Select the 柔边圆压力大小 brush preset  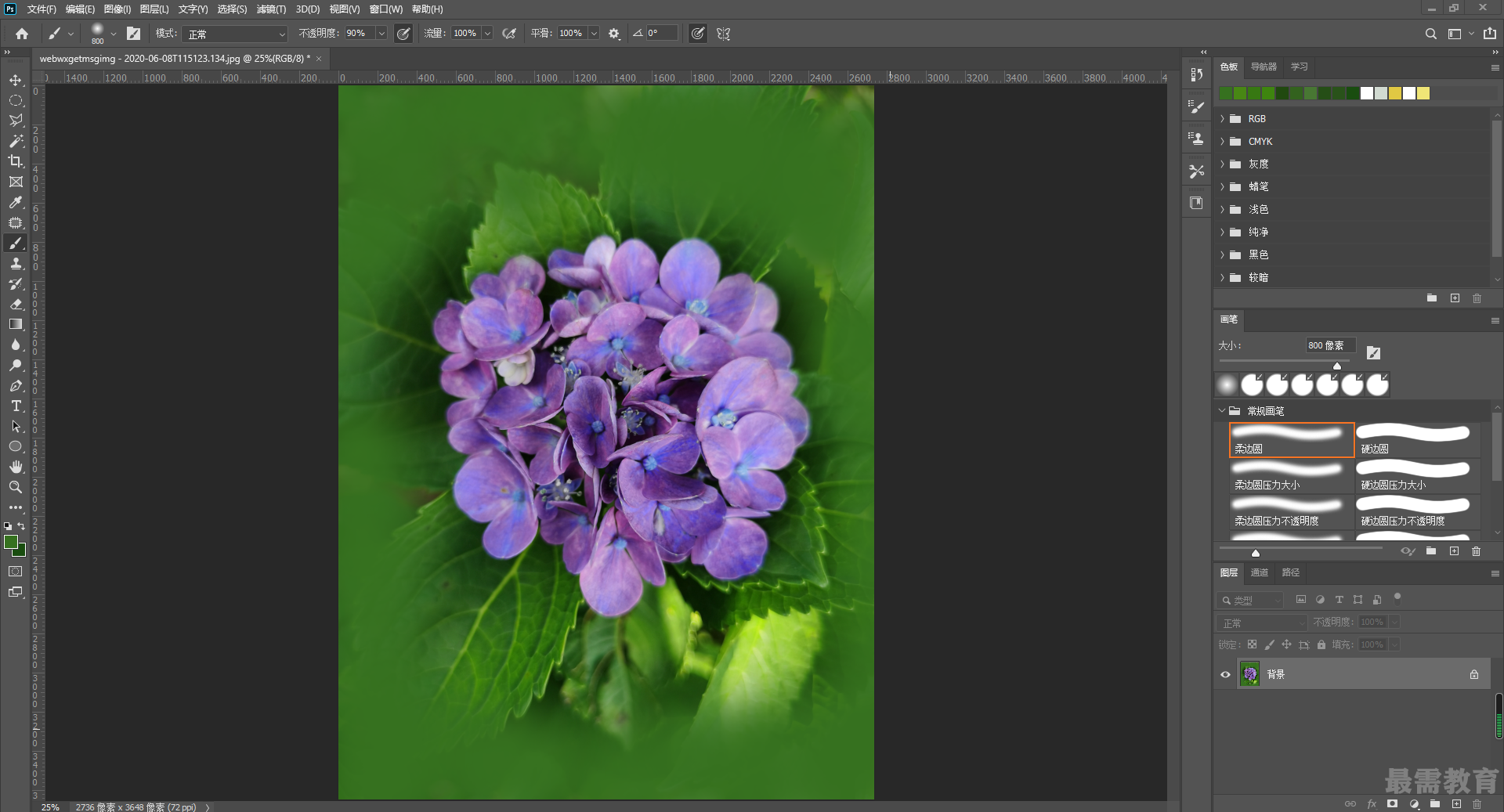coord(1292,476)
